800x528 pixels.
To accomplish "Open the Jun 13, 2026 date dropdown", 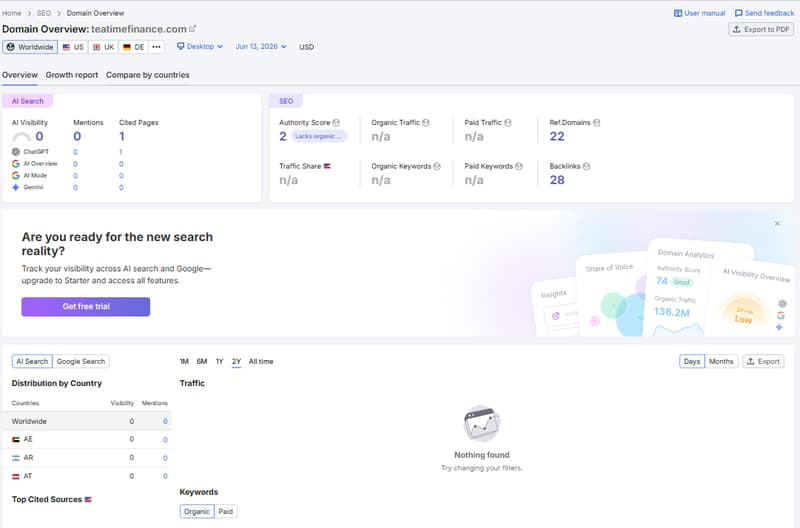I will 261,46.
